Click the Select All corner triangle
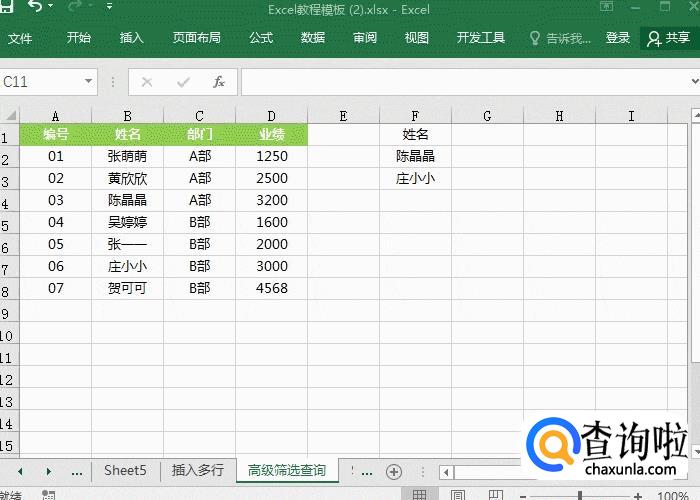 [x=11, y=116]
